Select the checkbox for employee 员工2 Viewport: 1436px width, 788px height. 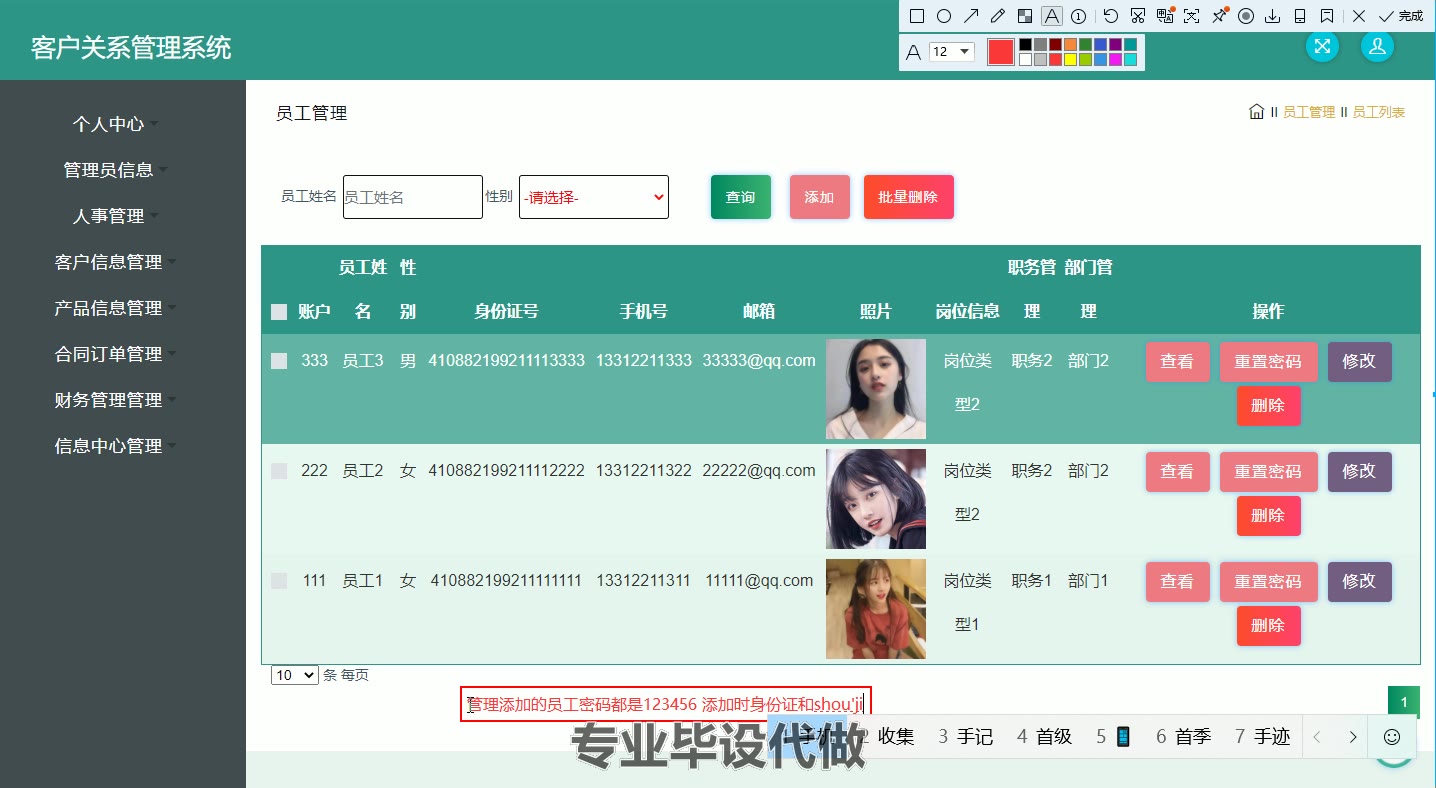[279, 471]
